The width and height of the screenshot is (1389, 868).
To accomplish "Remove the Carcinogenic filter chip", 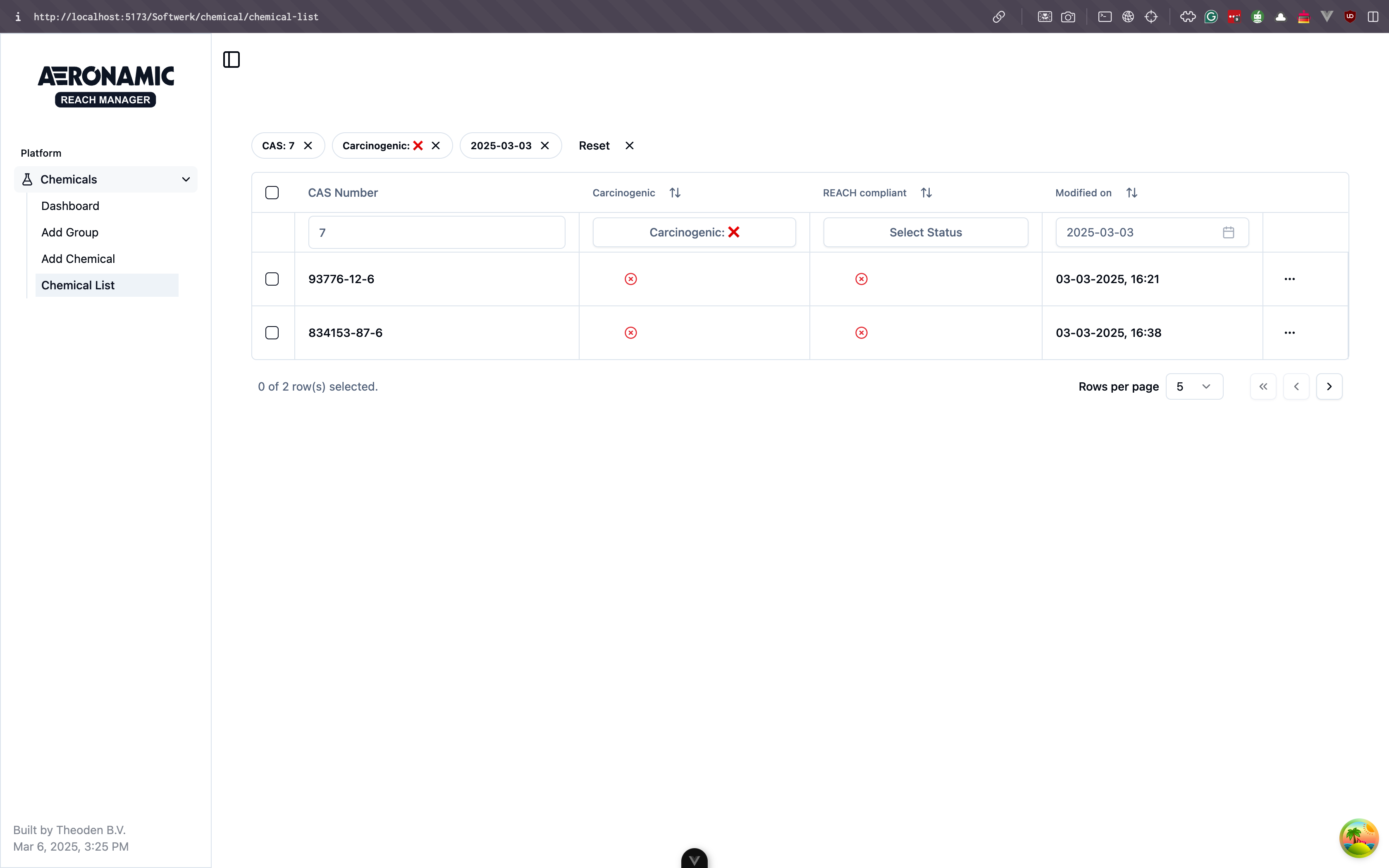I will pyautogui.click(x=436, y=146).
